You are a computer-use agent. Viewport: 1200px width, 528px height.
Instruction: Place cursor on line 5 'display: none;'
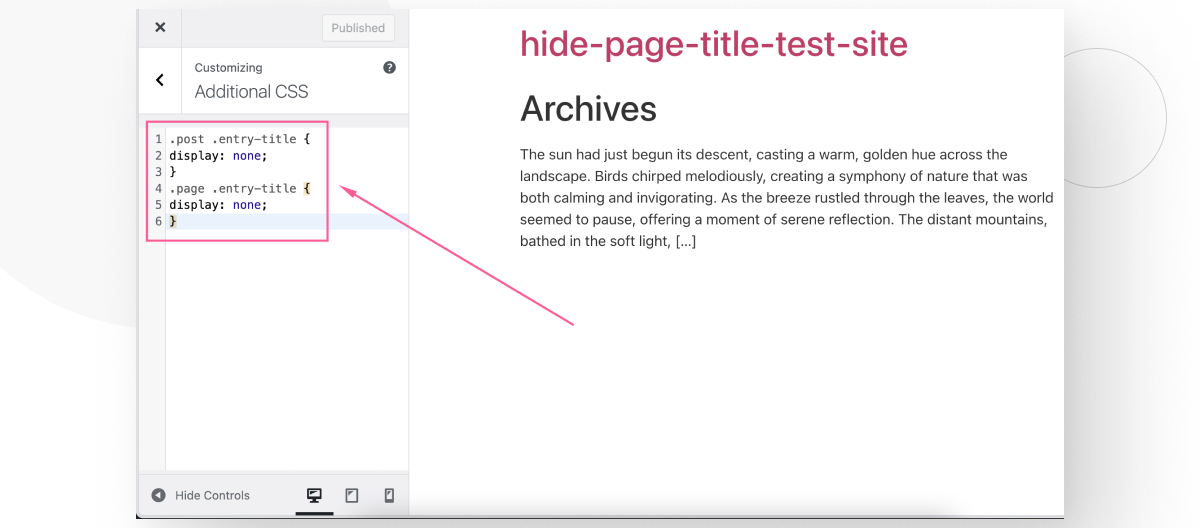pos(218,204)
